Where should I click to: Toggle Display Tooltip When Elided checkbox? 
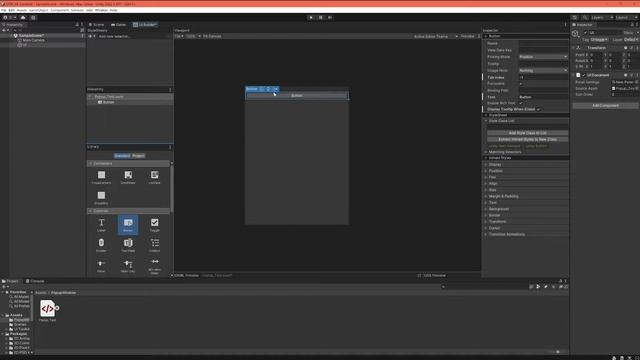(x=538, y=109)
